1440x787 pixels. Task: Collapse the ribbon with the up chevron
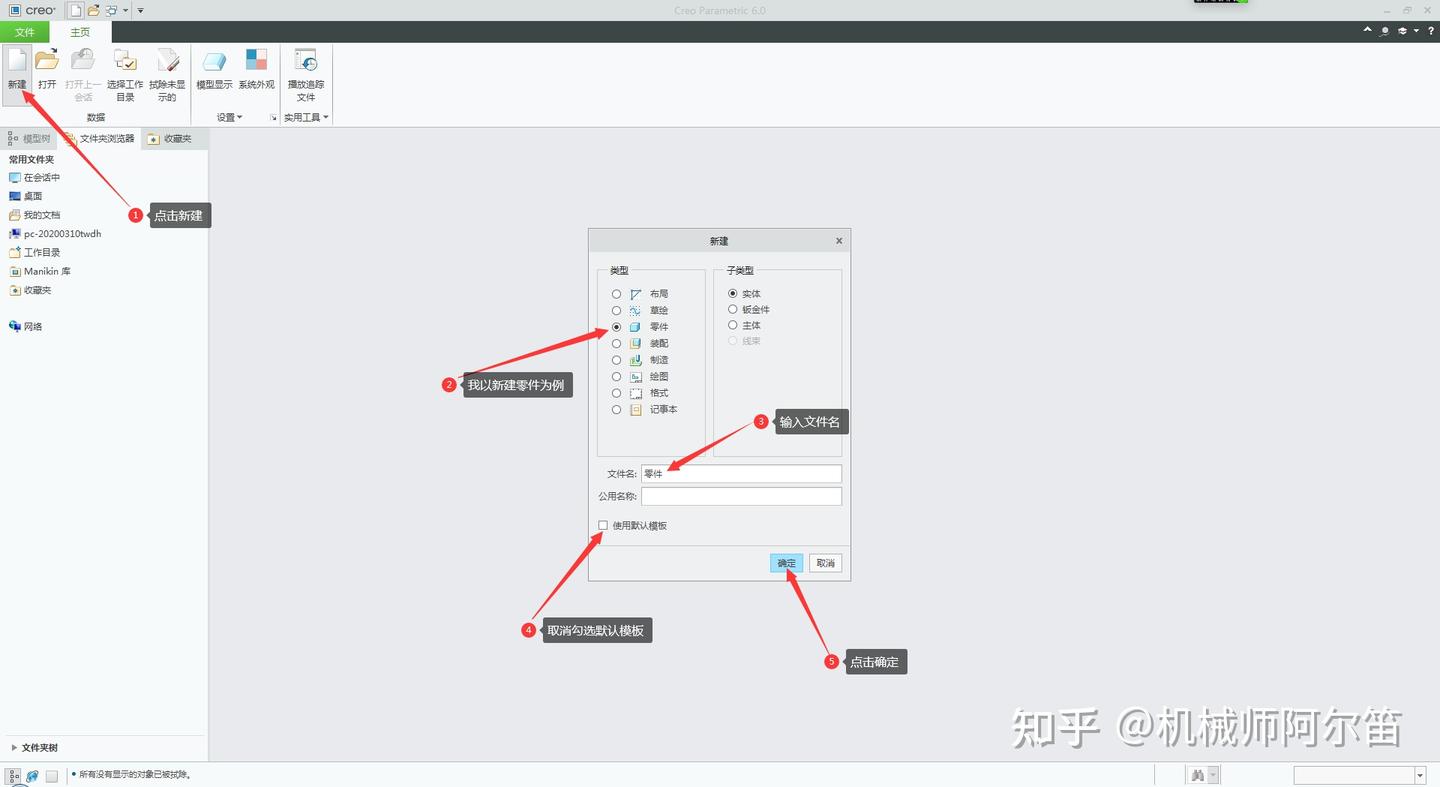coord(1368,31)
